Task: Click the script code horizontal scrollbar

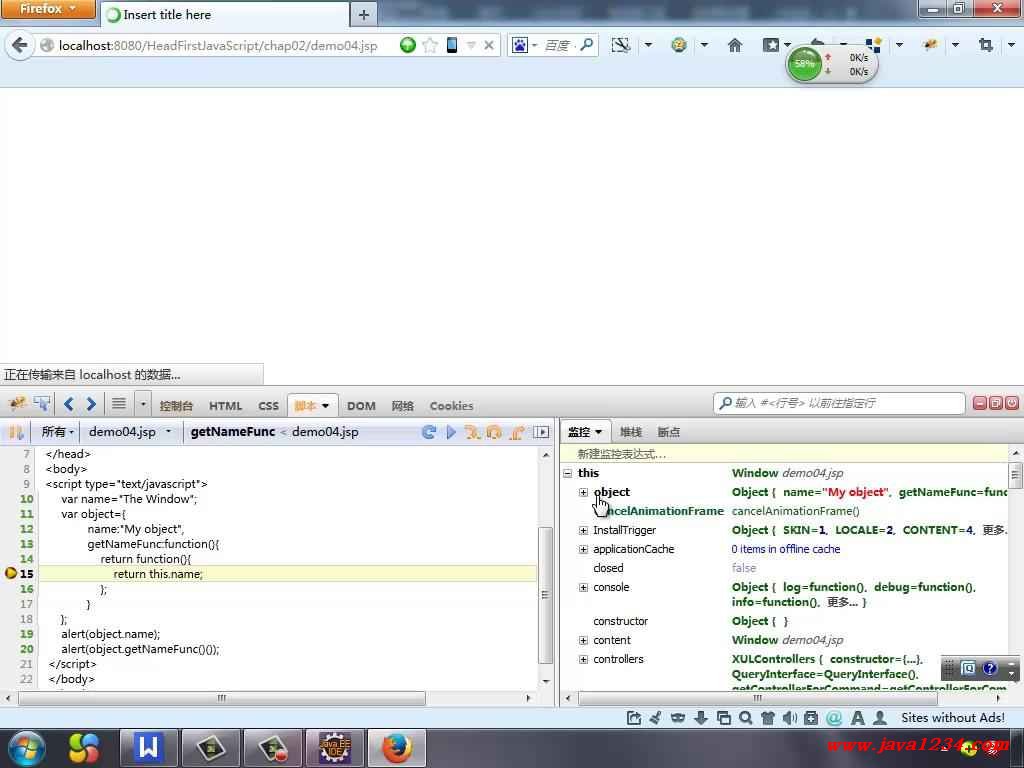Action: (x=222, y=699)
